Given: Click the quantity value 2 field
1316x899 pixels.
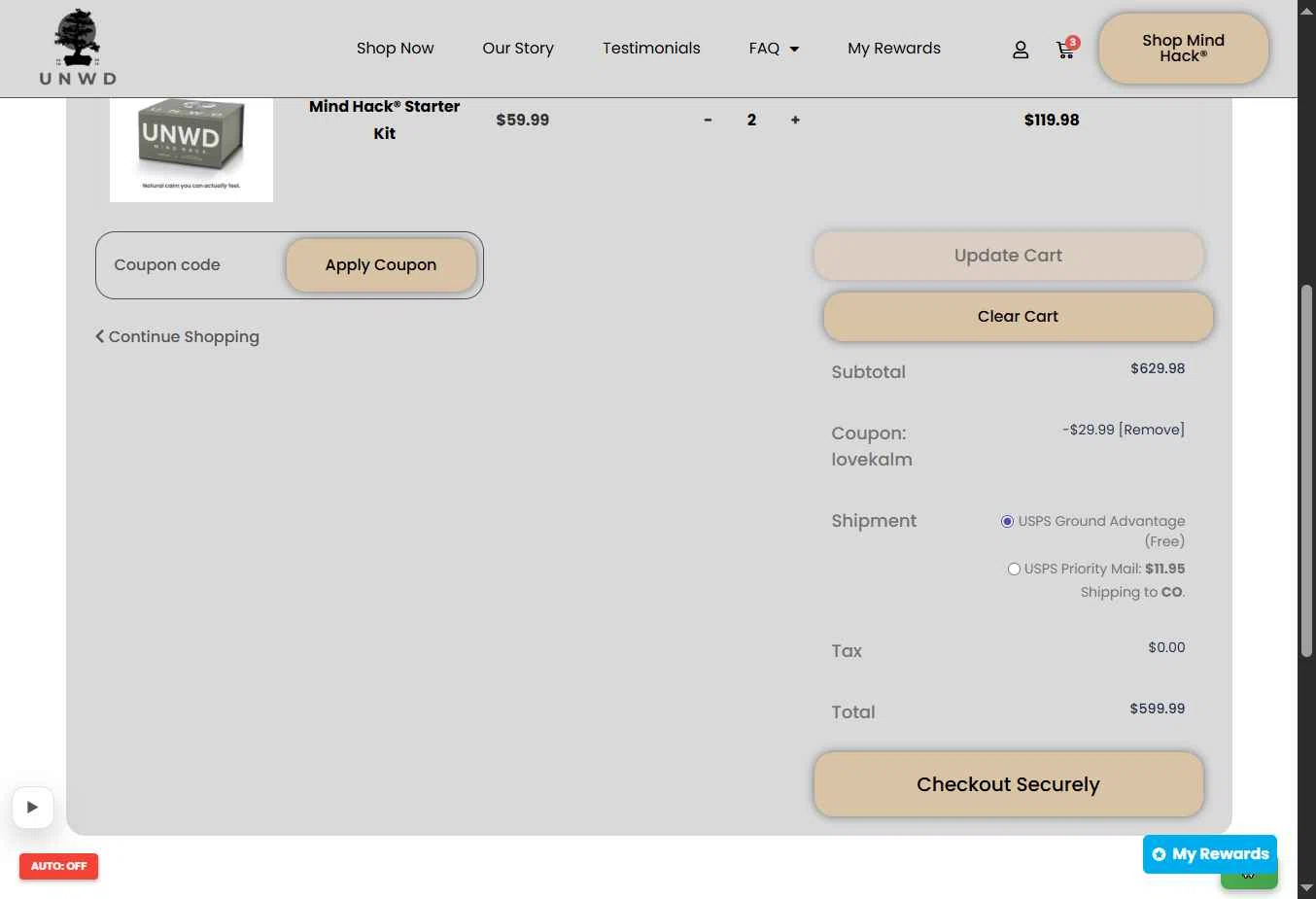Looking at the screenshot, I should click(x=751, y=120).
